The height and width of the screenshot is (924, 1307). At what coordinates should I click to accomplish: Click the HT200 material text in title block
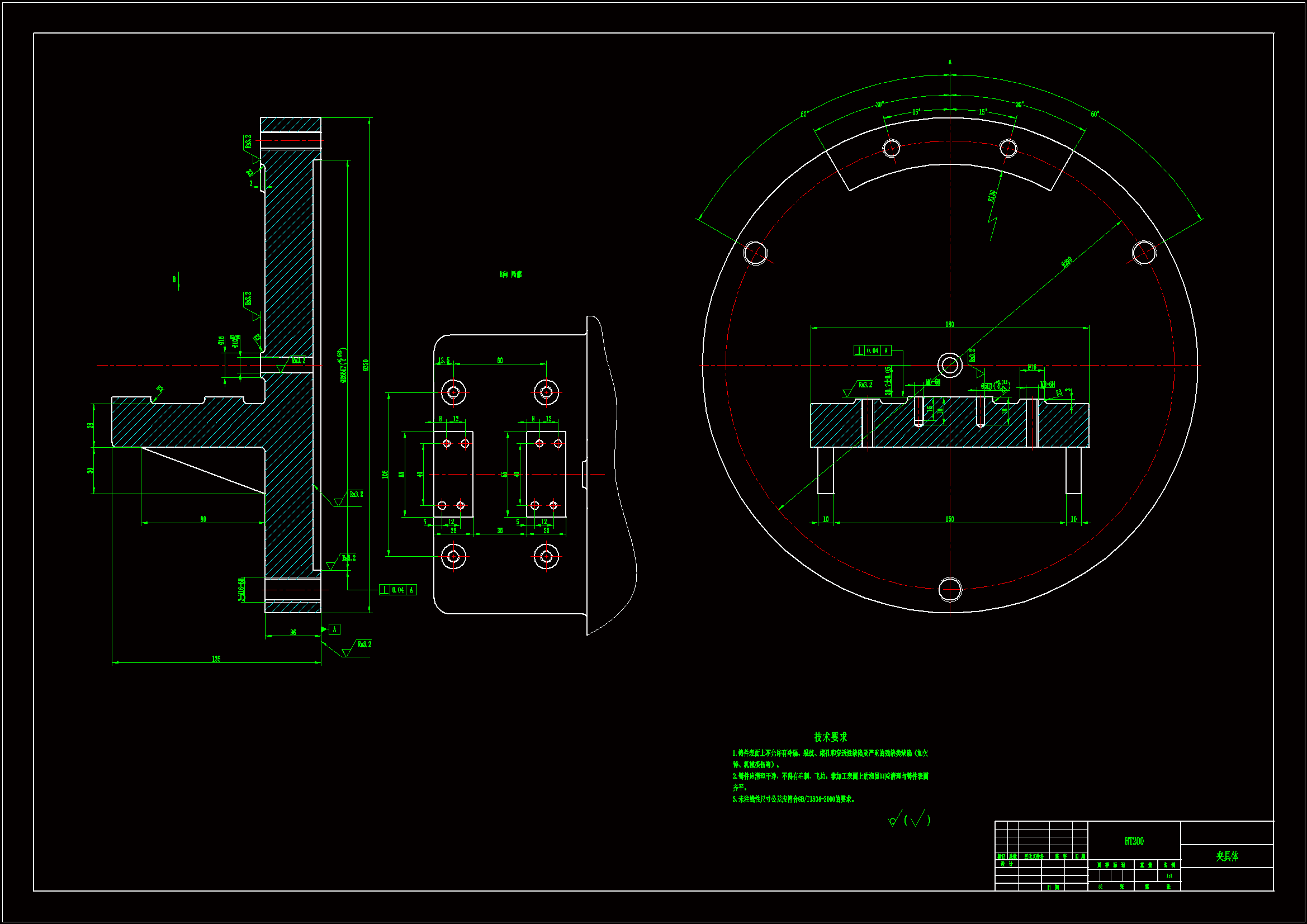1133,841
